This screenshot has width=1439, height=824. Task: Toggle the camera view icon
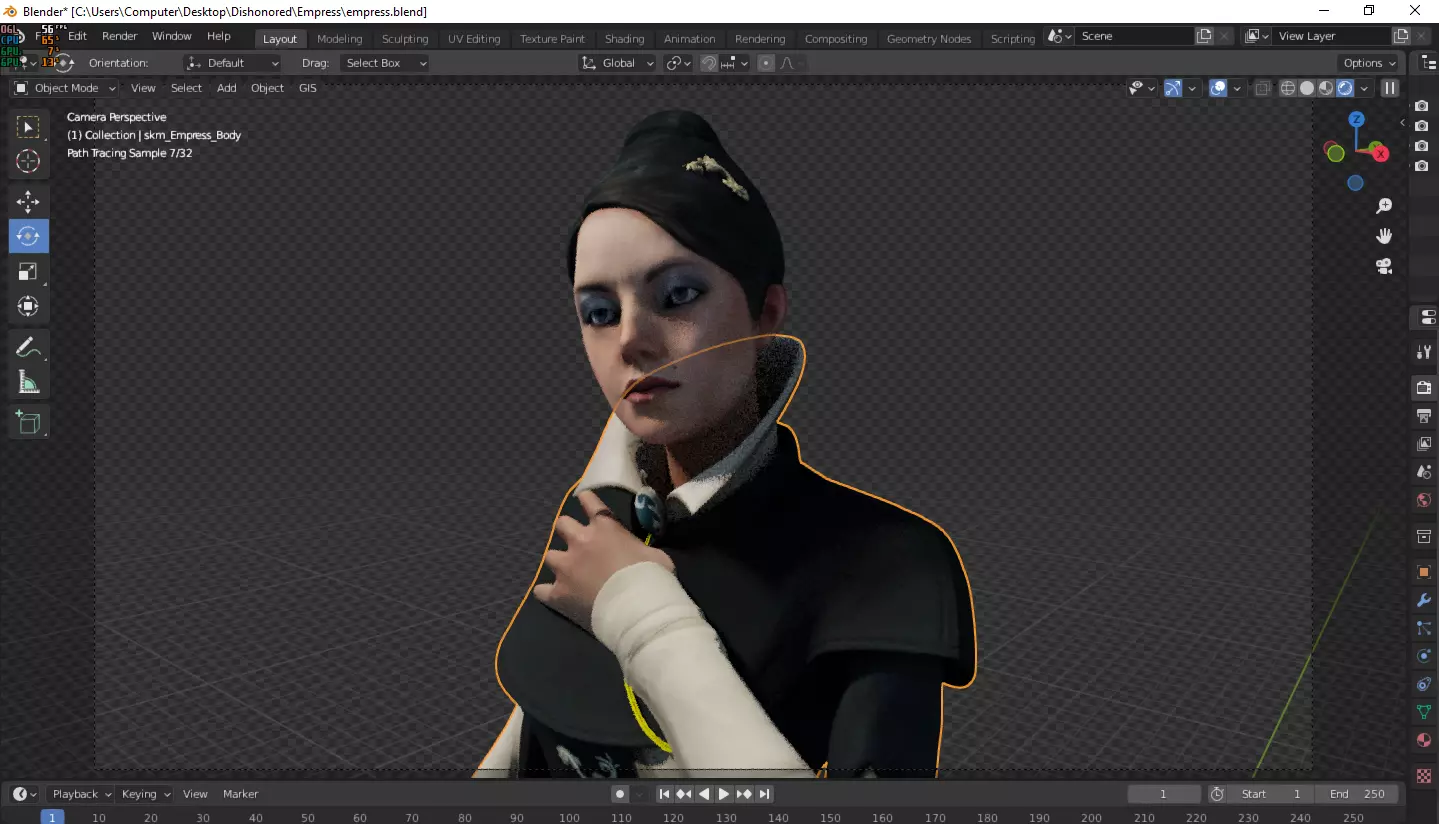point(1384,266)
